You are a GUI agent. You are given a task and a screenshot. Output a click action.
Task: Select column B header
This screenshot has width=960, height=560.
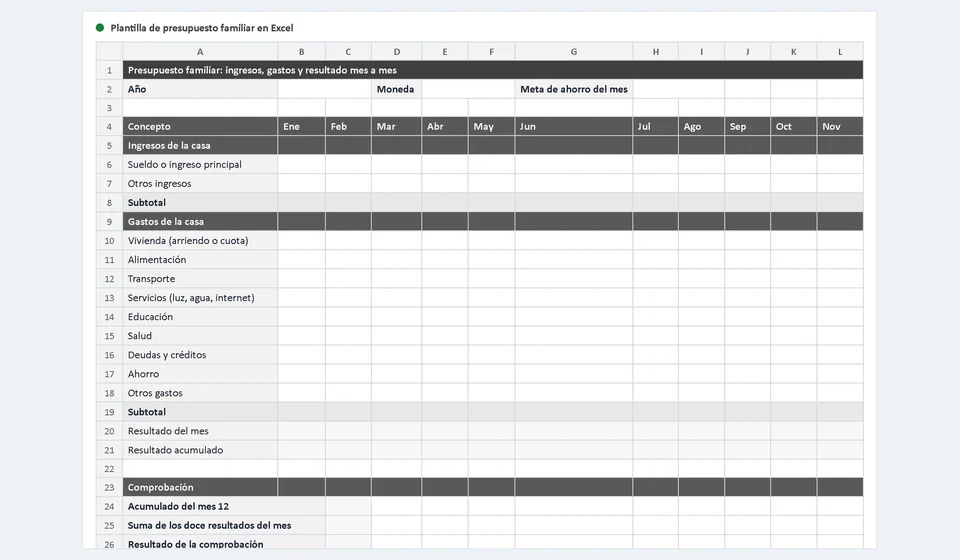301,52
